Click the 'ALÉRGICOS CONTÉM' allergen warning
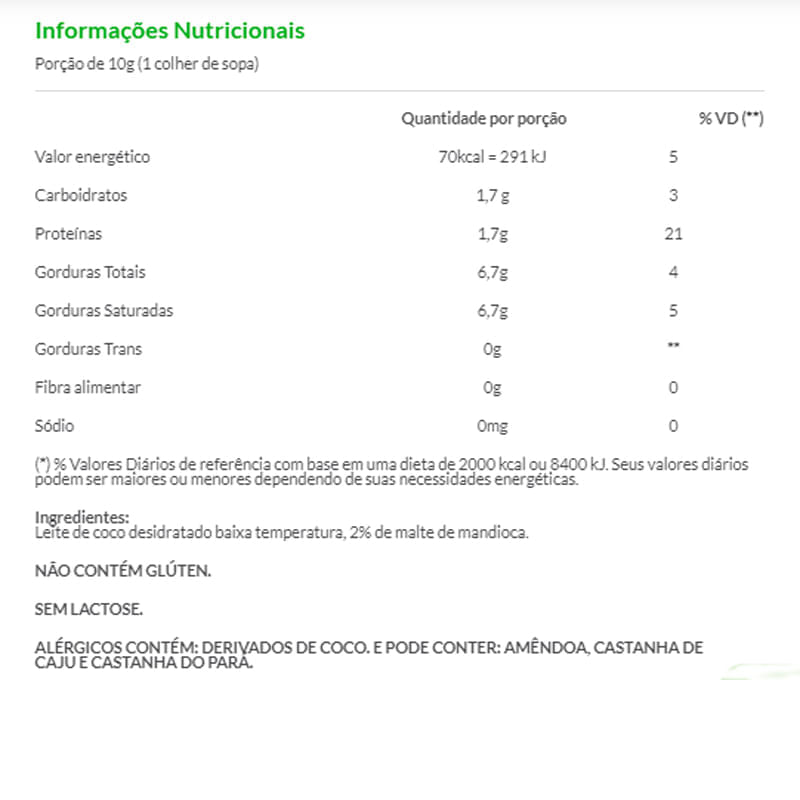This screenshot has width=800, height=800. pyautogui.click(x=368, y=655)
